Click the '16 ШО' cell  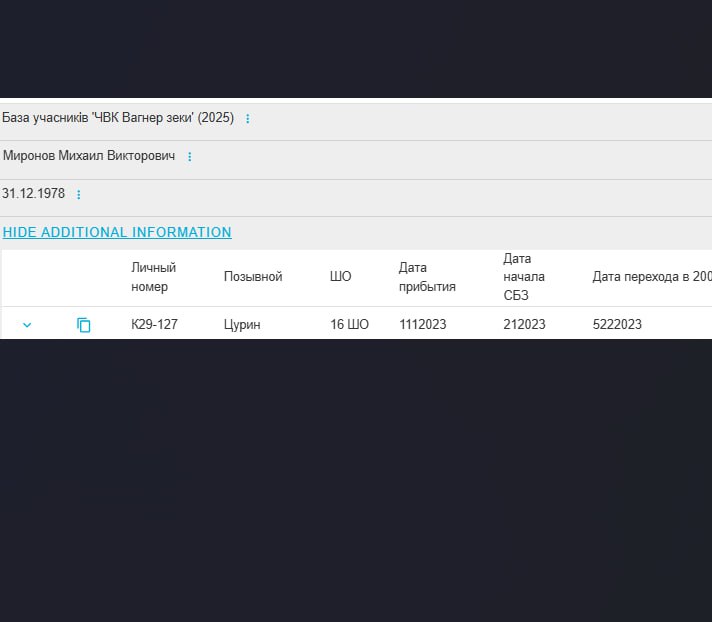[349, 325]
